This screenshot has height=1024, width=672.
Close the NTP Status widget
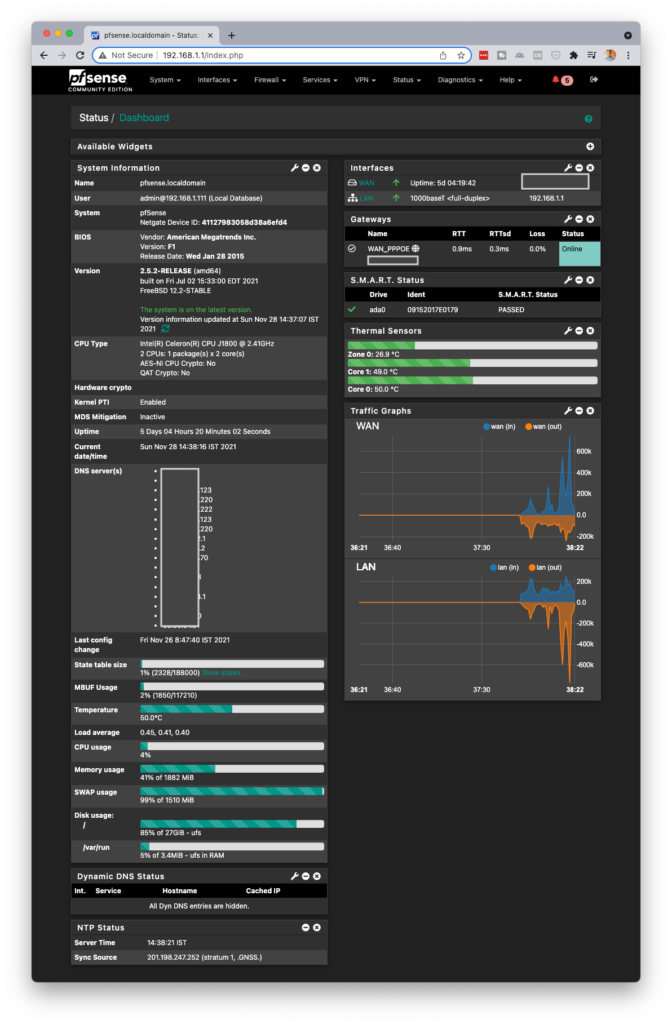point(317,928)
